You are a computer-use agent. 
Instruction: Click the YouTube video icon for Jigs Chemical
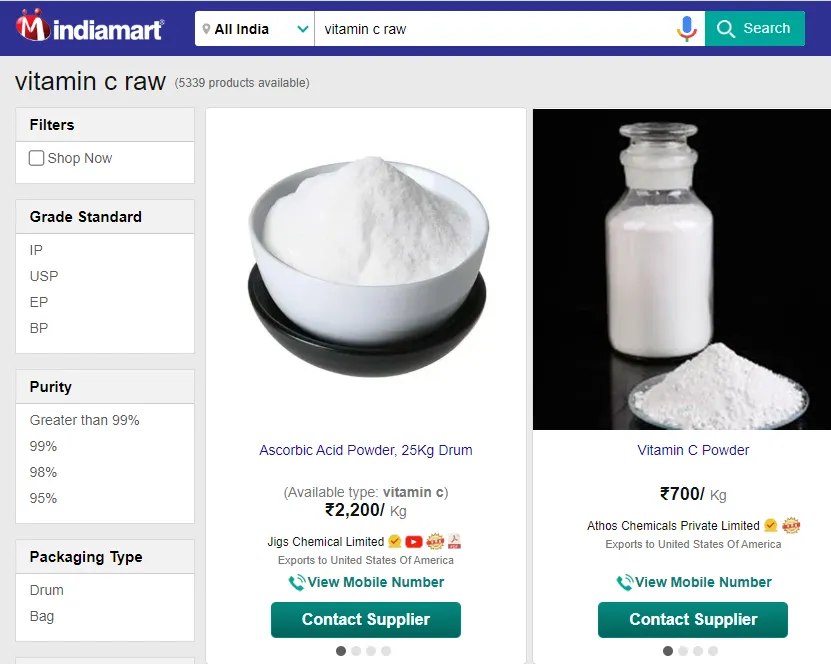(414, 542)
